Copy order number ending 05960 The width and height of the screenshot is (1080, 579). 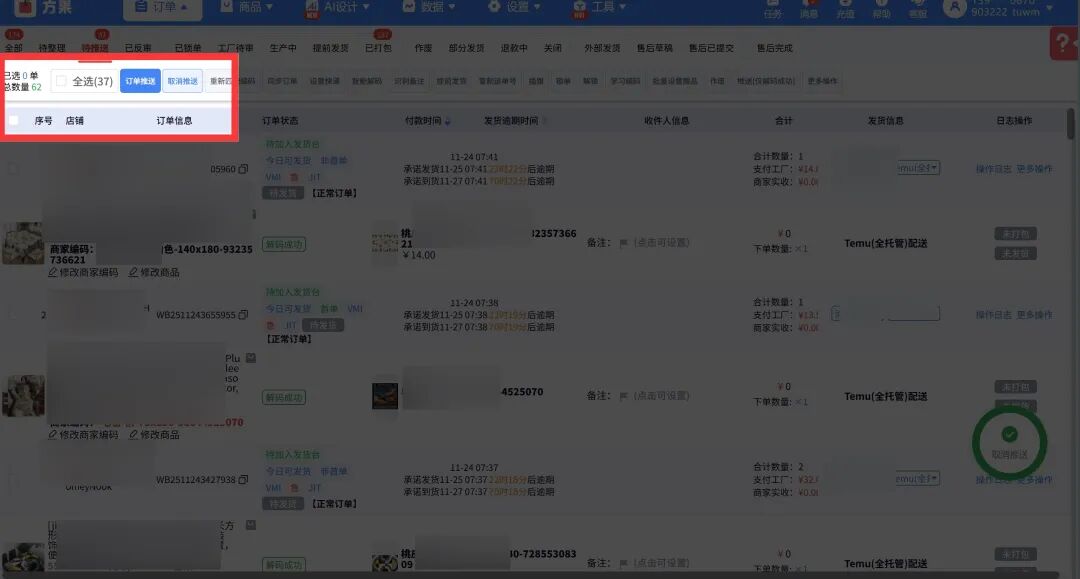(243, 169)
